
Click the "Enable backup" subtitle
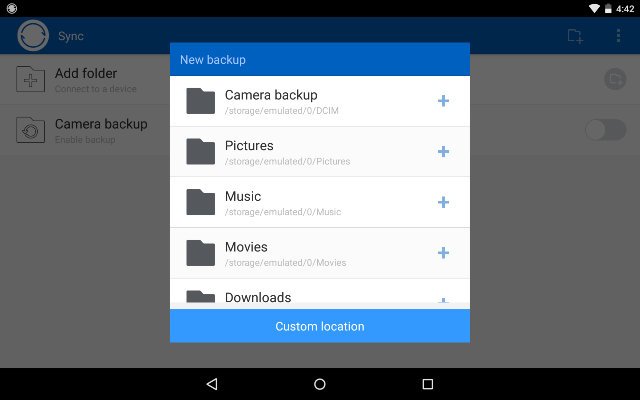coord(85,140)
